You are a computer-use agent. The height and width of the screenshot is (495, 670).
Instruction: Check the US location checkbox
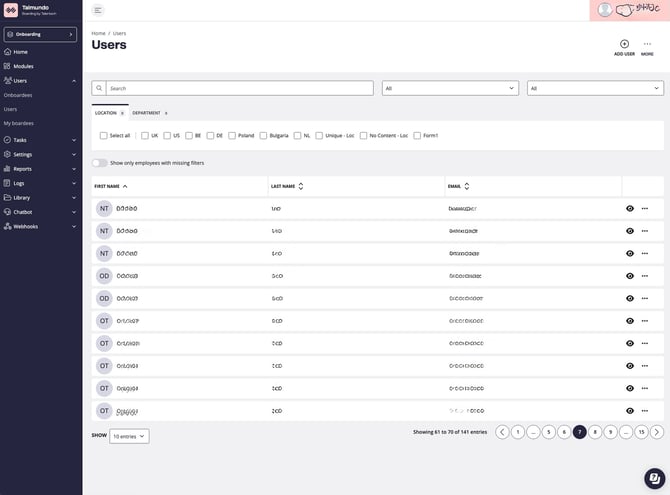(x=167, y=136)
